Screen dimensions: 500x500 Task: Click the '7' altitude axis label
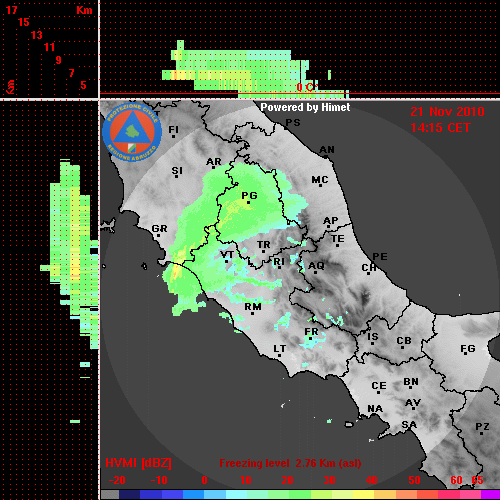71,73
